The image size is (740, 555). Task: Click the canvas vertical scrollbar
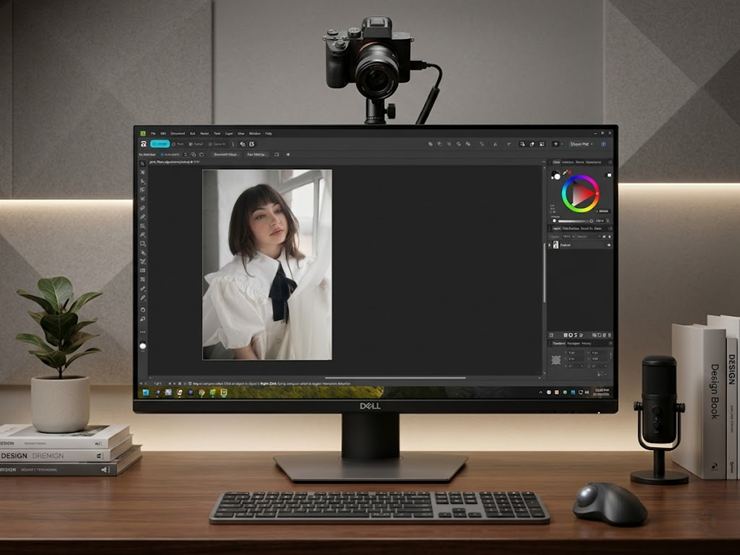click(544, 274)
